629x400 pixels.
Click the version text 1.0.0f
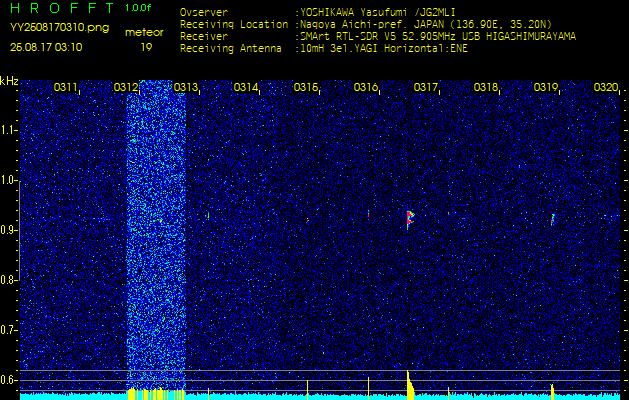(x=138, y=8)
